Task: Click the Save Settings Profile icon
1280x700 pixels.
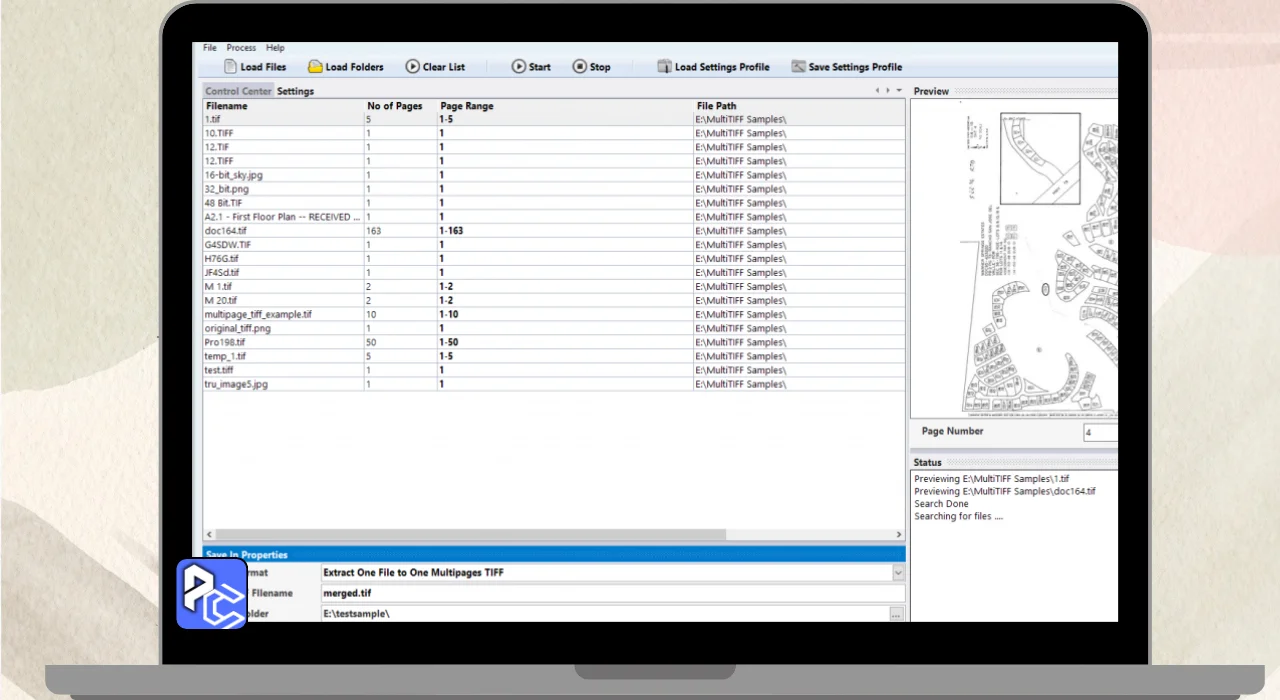Action: (798, 67)
